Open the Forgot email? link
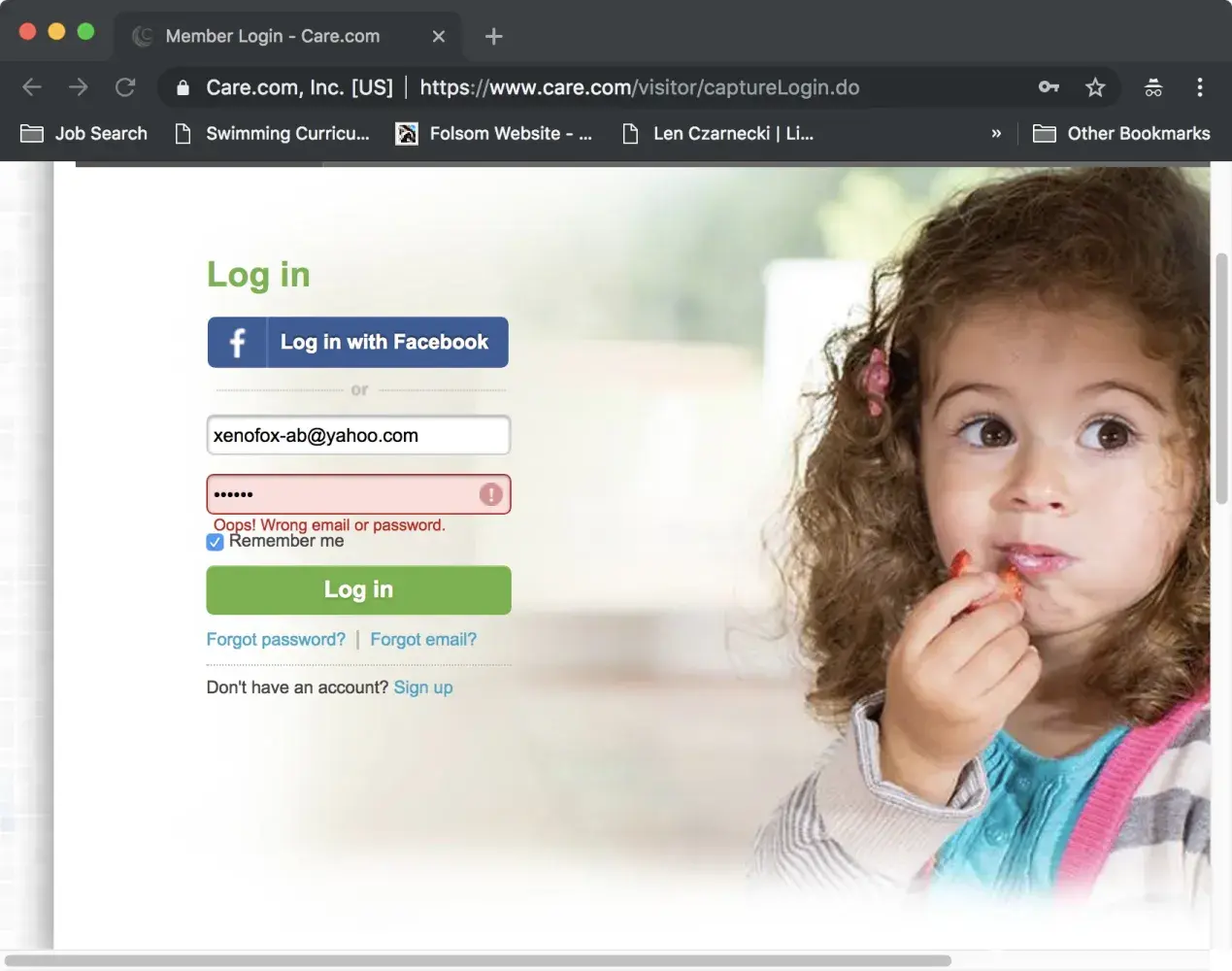This screenshot has width=1232, height=971. 423,639
